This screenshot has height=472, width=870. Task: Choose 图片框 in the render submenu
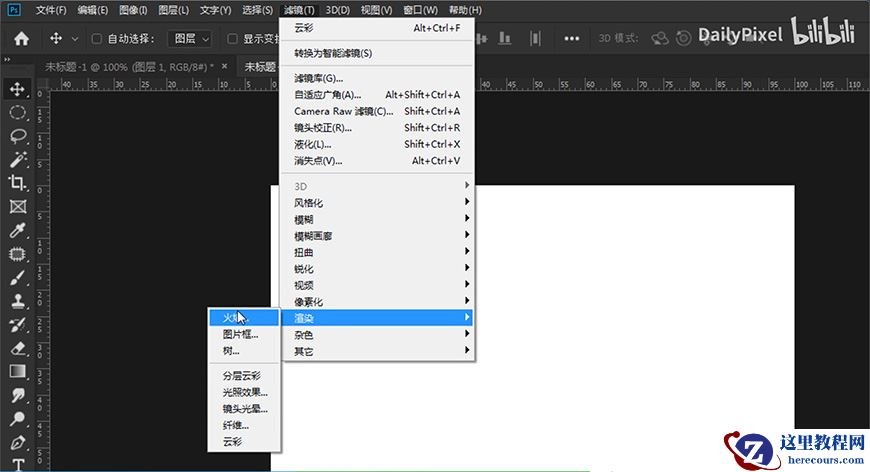244,334
